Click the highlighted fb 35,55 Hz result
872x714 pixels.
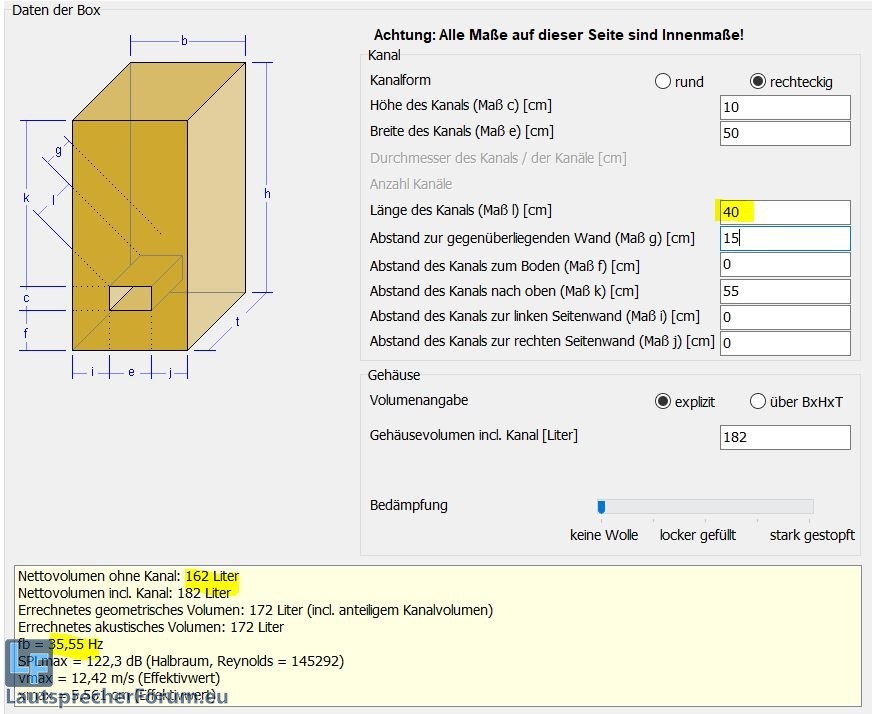click(x=75, y=644)
